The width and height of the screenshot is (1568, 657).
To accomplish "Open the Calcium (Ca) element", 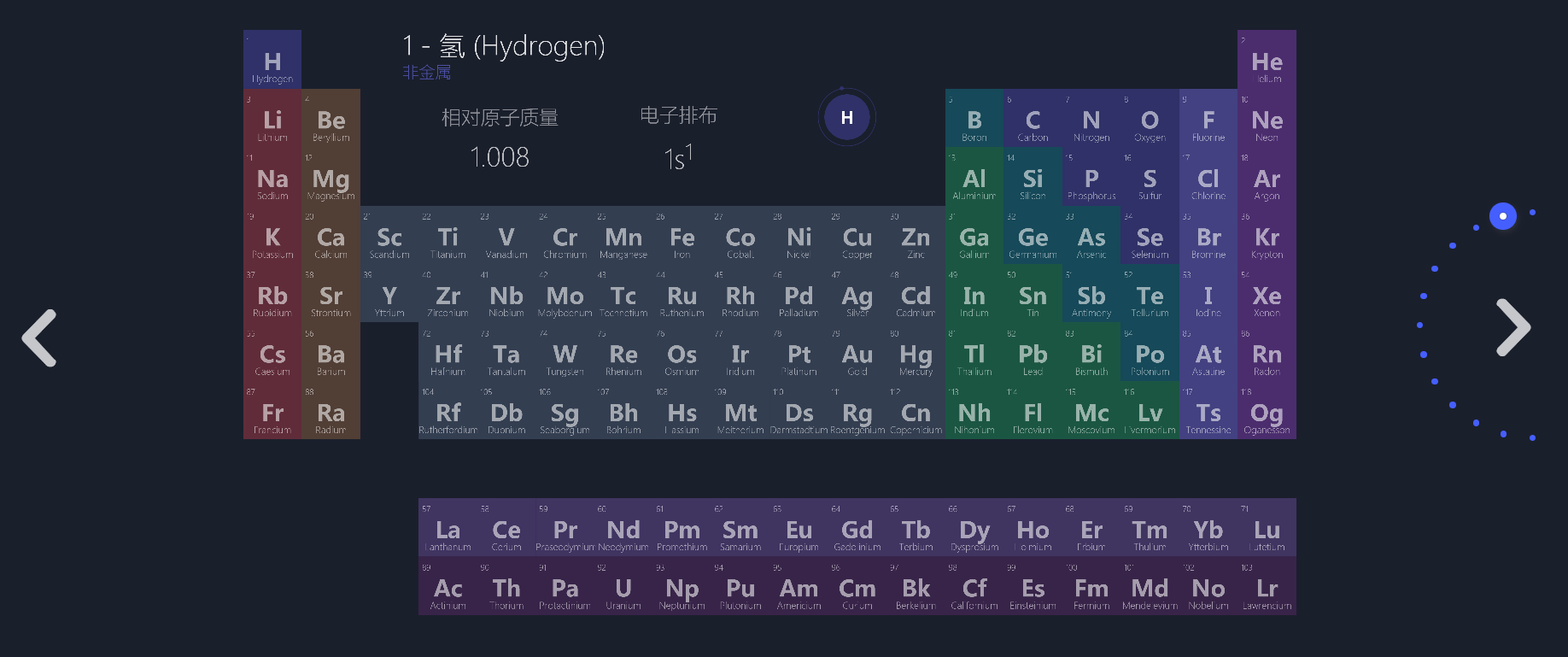I will pos(331,236).
